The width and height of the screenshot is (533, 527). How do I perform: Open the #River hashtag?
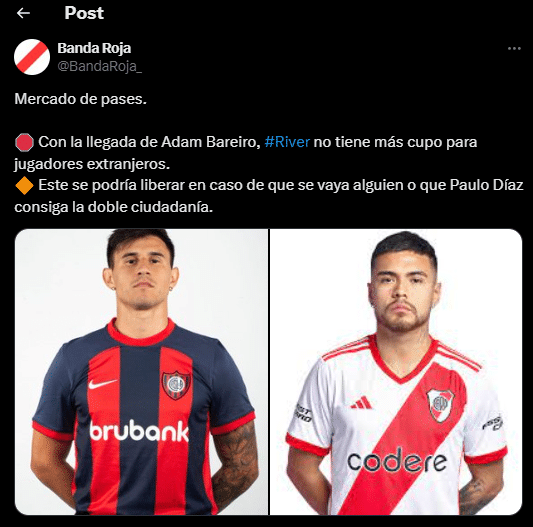(287, 142)
